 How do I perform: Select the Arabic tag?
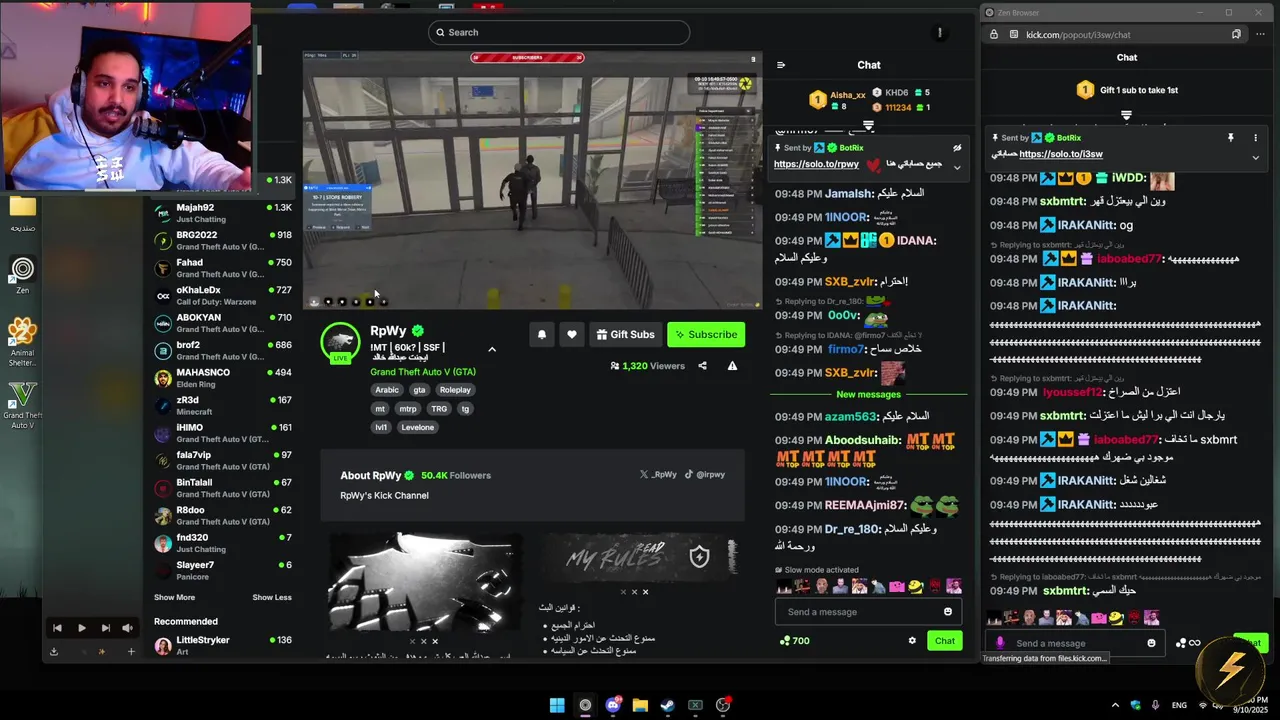tap(387, 390)
